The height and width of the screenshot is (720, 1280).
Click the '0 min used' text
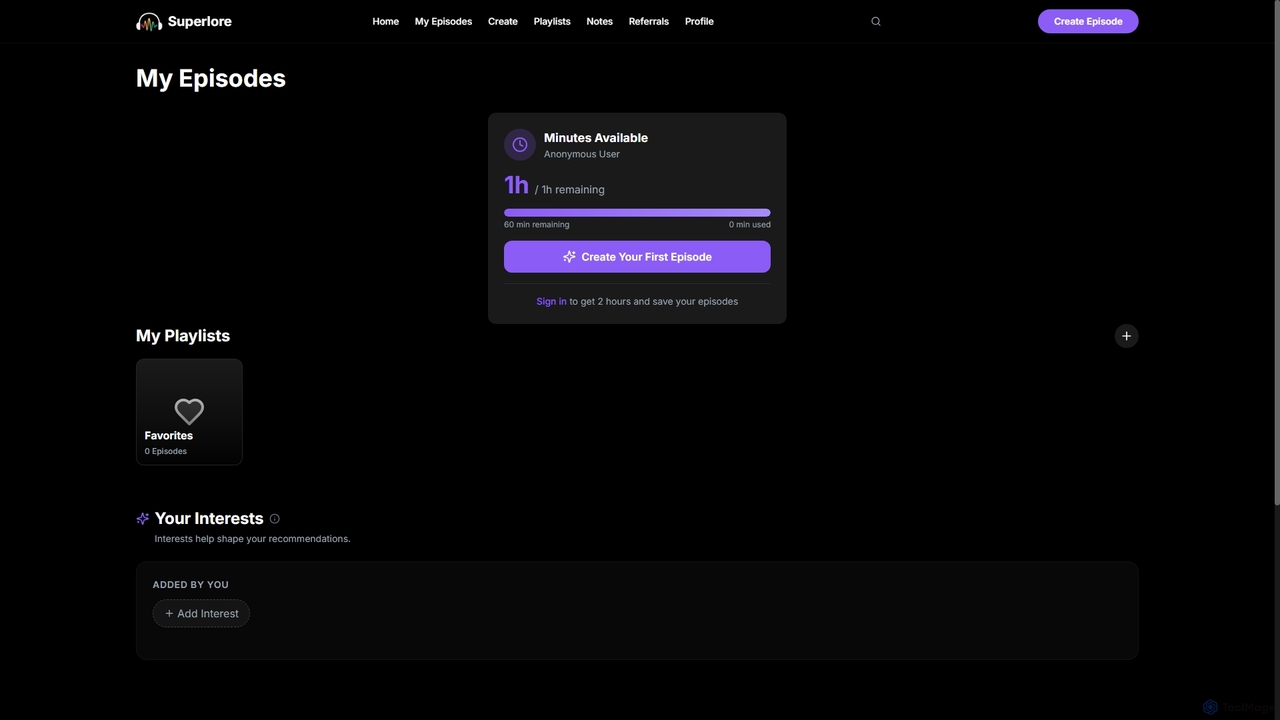(x=750, y=225)
